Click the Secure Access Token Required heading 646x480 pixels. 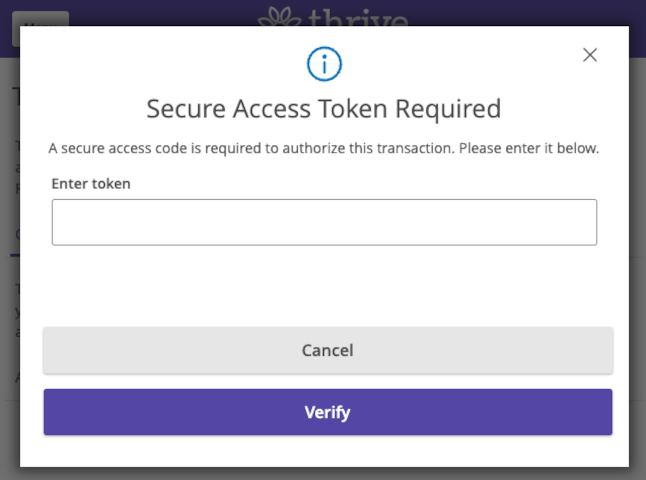coord(324,109)
